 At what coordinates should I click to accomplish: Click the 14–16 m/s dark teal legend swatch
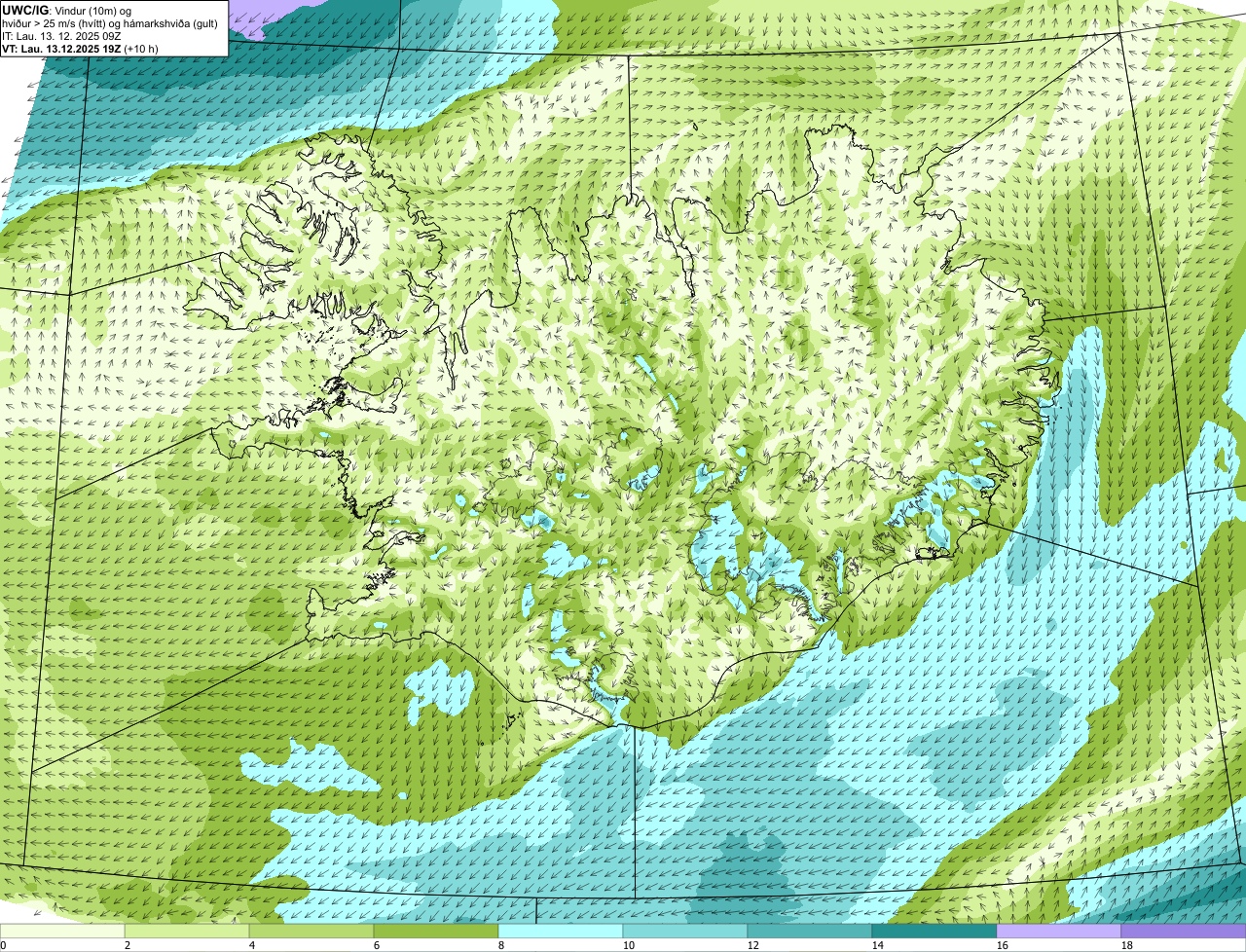tap(934, 931)
